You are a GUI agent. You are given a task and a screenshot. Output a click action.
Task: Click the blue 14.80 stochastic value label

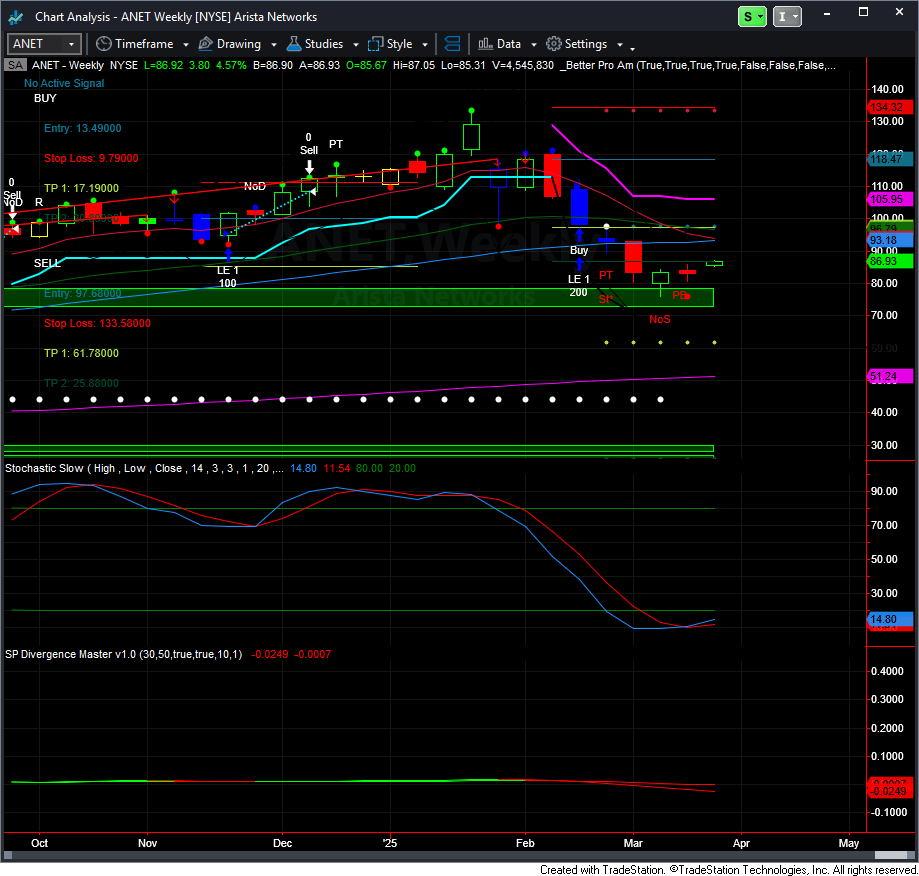coord(889,619)
